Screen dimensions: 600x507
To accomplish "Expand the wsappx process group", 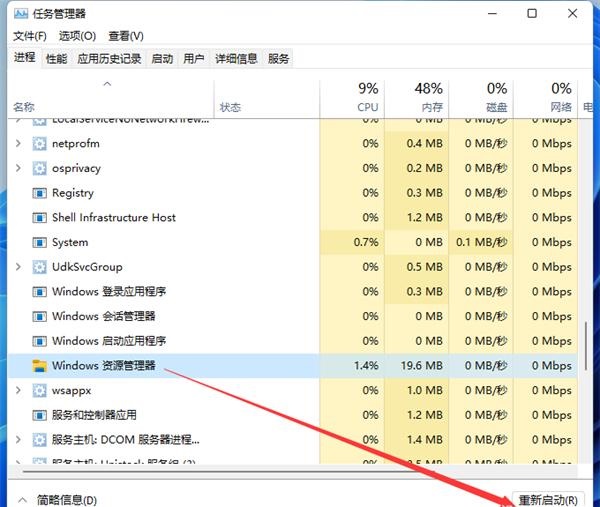I will tap(18, 391).
